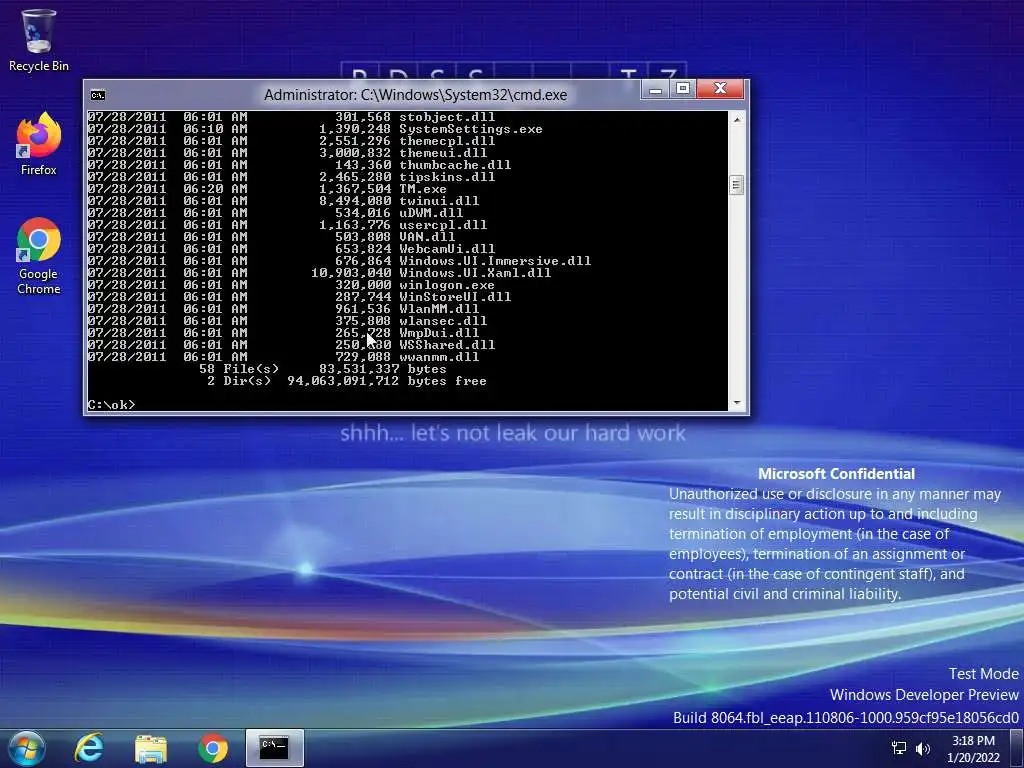Click the tipskins.dll entry
The image size is (1024, 768).
click(x=447, y=177)
